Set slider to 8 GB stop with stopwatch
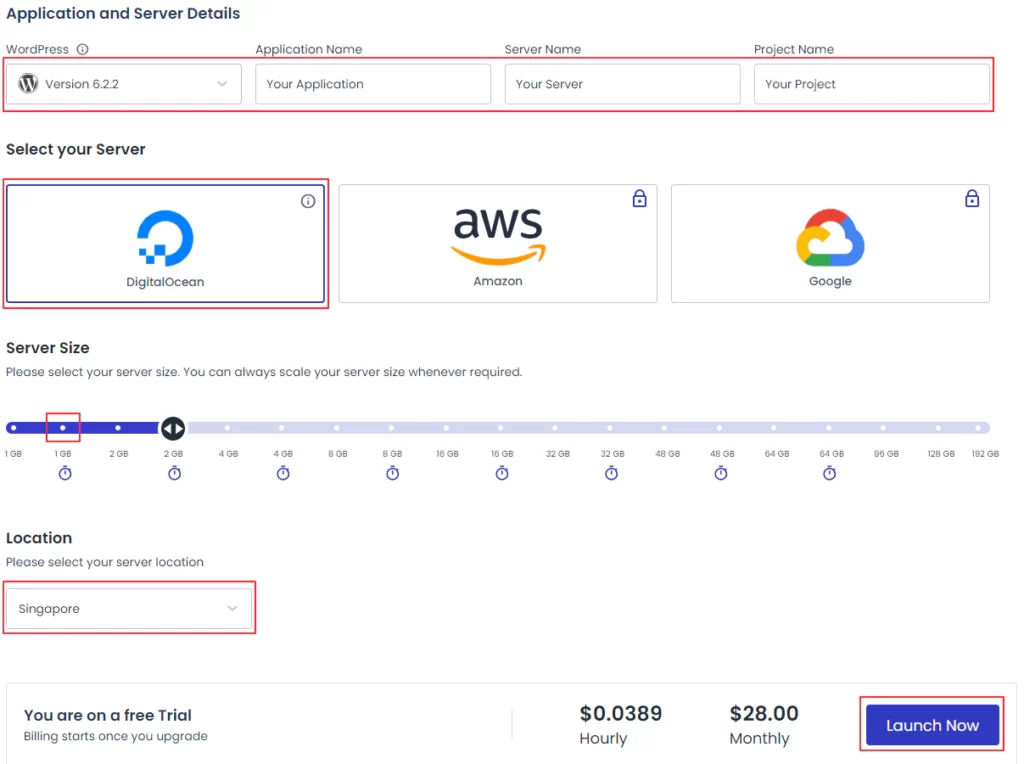Image resolution: width=1024 pixels, height=764 pixels. pyautogui.click(x=391, y=428)
